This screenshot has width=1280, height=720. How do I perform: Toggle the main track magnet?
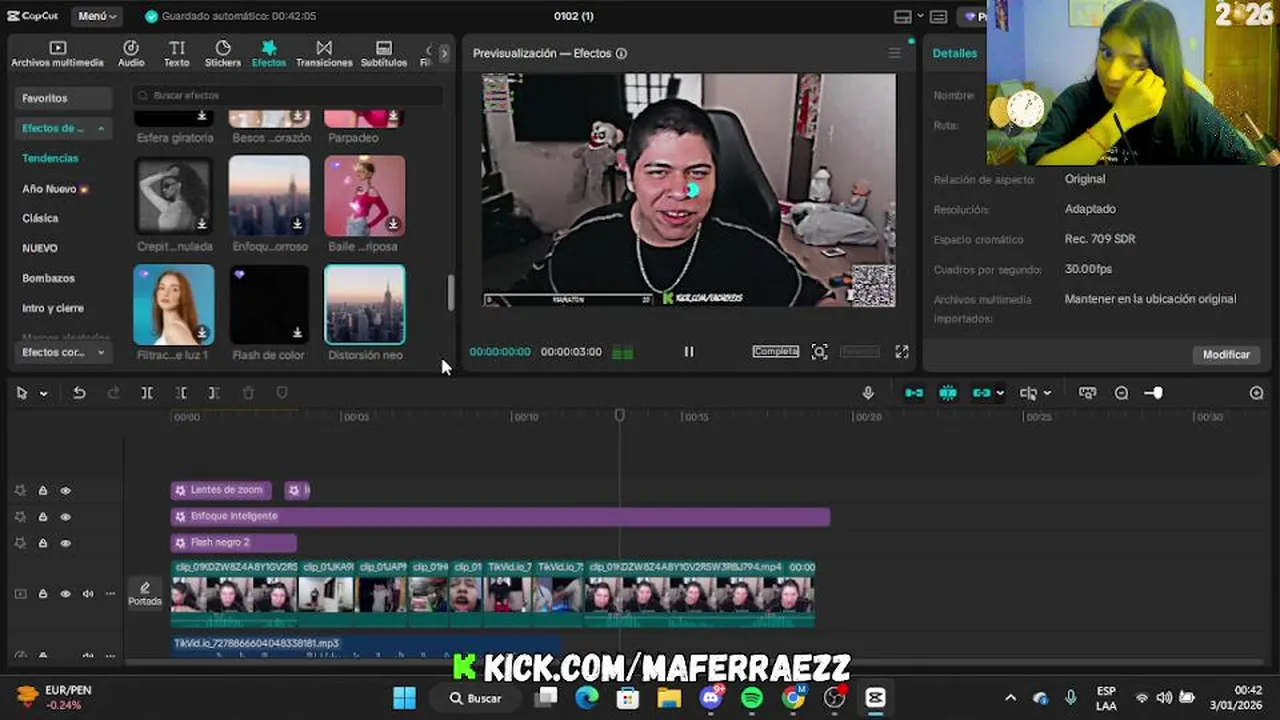pos(914,393)
